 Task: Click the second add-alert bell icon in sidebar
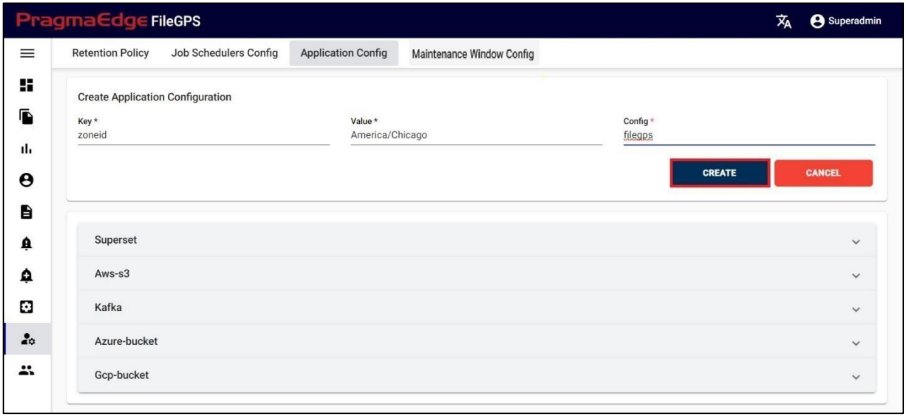click(27, 276)
